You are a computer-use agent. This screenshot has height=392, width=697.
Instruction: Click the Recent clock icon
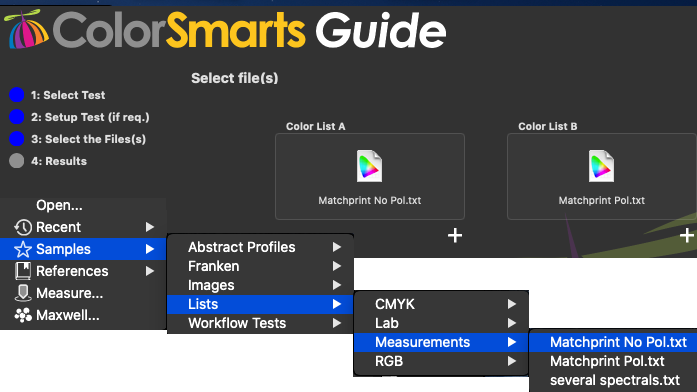click(23, 227)
